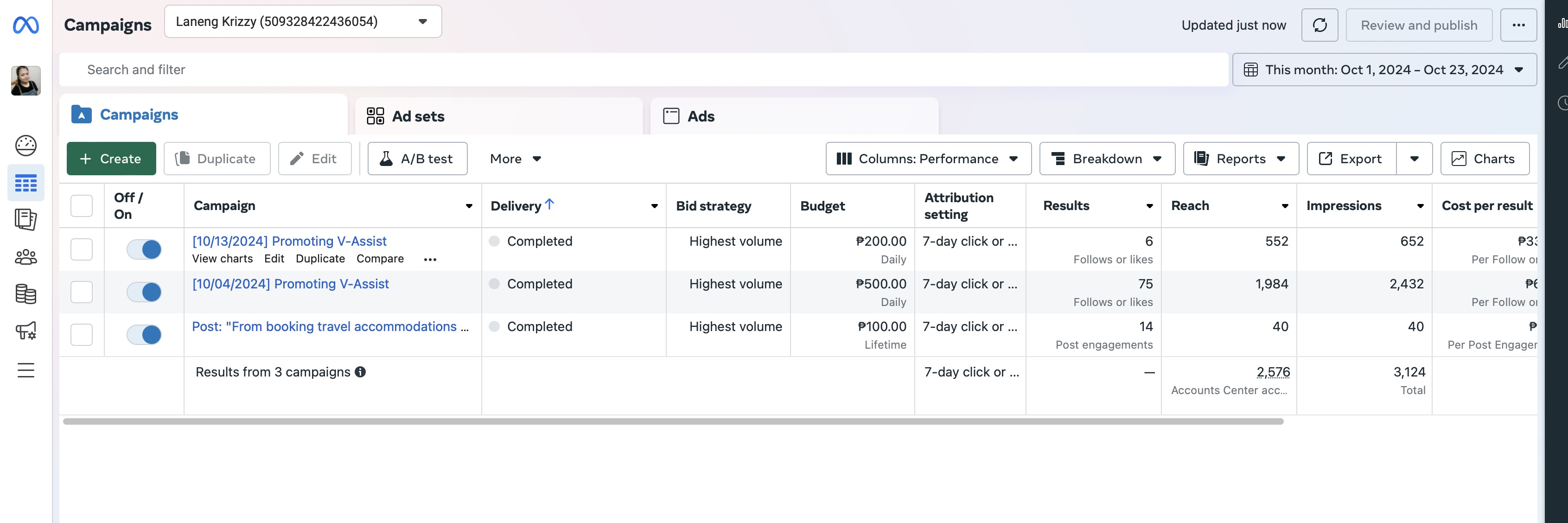Click info icon next to Results from 3 campaigns
This screenshot has width=1568, height=523.
click(x=360, y=372)
